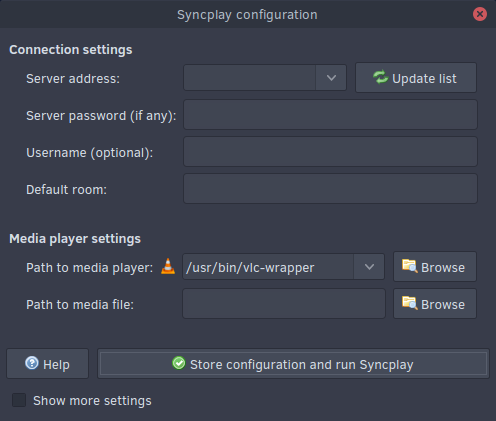Screen dimensions: 496x421
Task: Browse for the media player path
Action: [x=435, y=267]
